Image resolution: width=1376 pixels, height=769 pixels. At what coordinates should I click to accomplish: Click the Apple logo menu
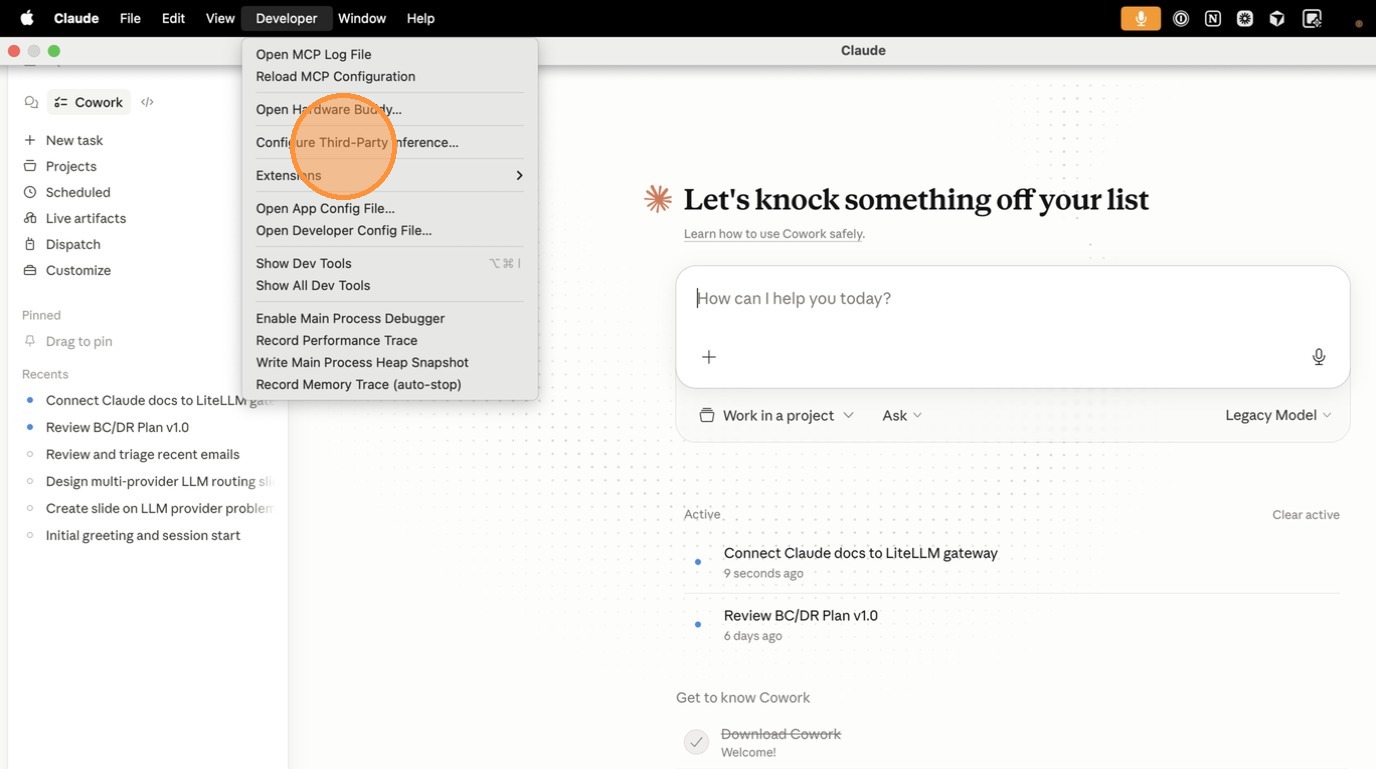27,18
